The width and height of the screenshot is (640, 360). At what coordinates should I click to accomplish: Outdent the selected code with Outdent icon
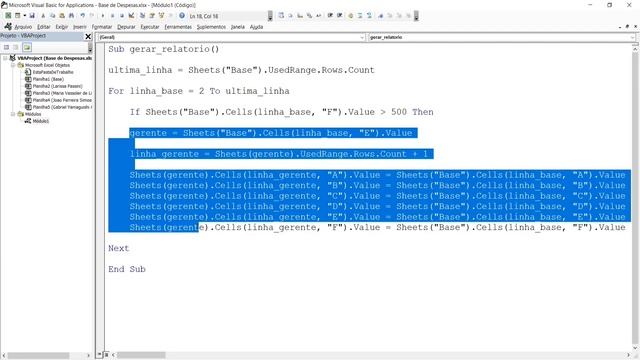[340, 16]
